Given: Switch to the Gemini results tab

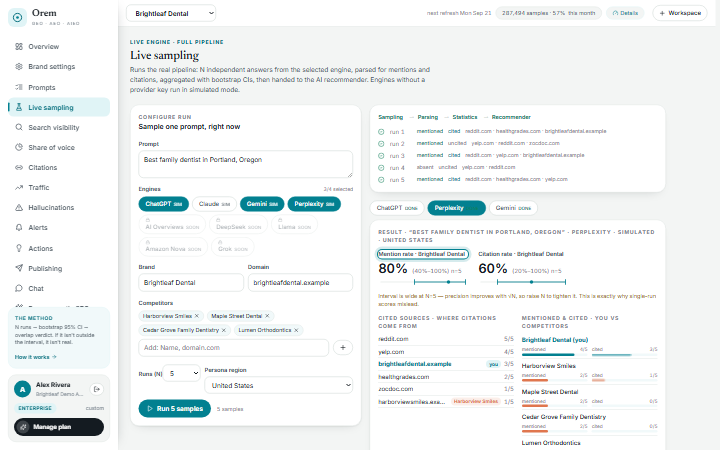Looking at the screenshot, I should 513,208.
